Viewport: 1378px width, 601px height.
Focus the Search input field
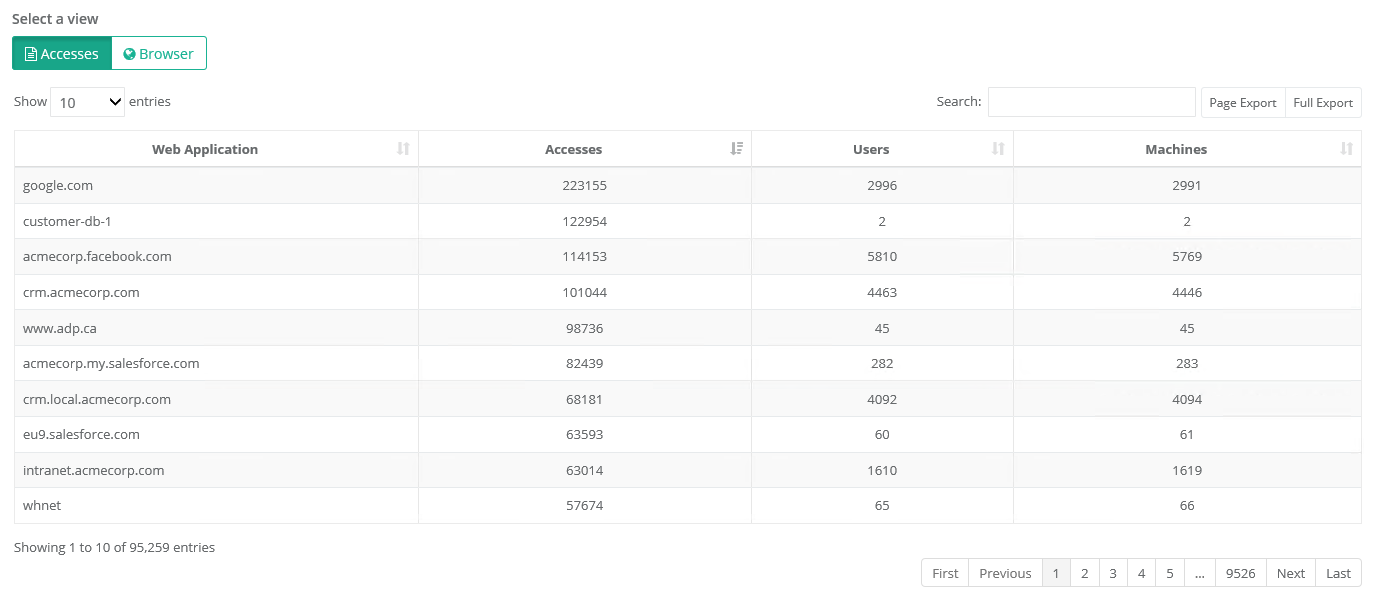pyautogui.click(x=1091, y=102)
